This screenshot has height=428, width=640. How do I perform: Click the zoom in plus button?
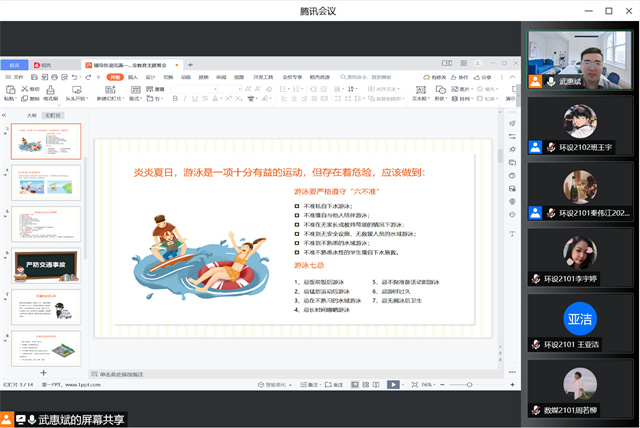click(x=512, y=384)
